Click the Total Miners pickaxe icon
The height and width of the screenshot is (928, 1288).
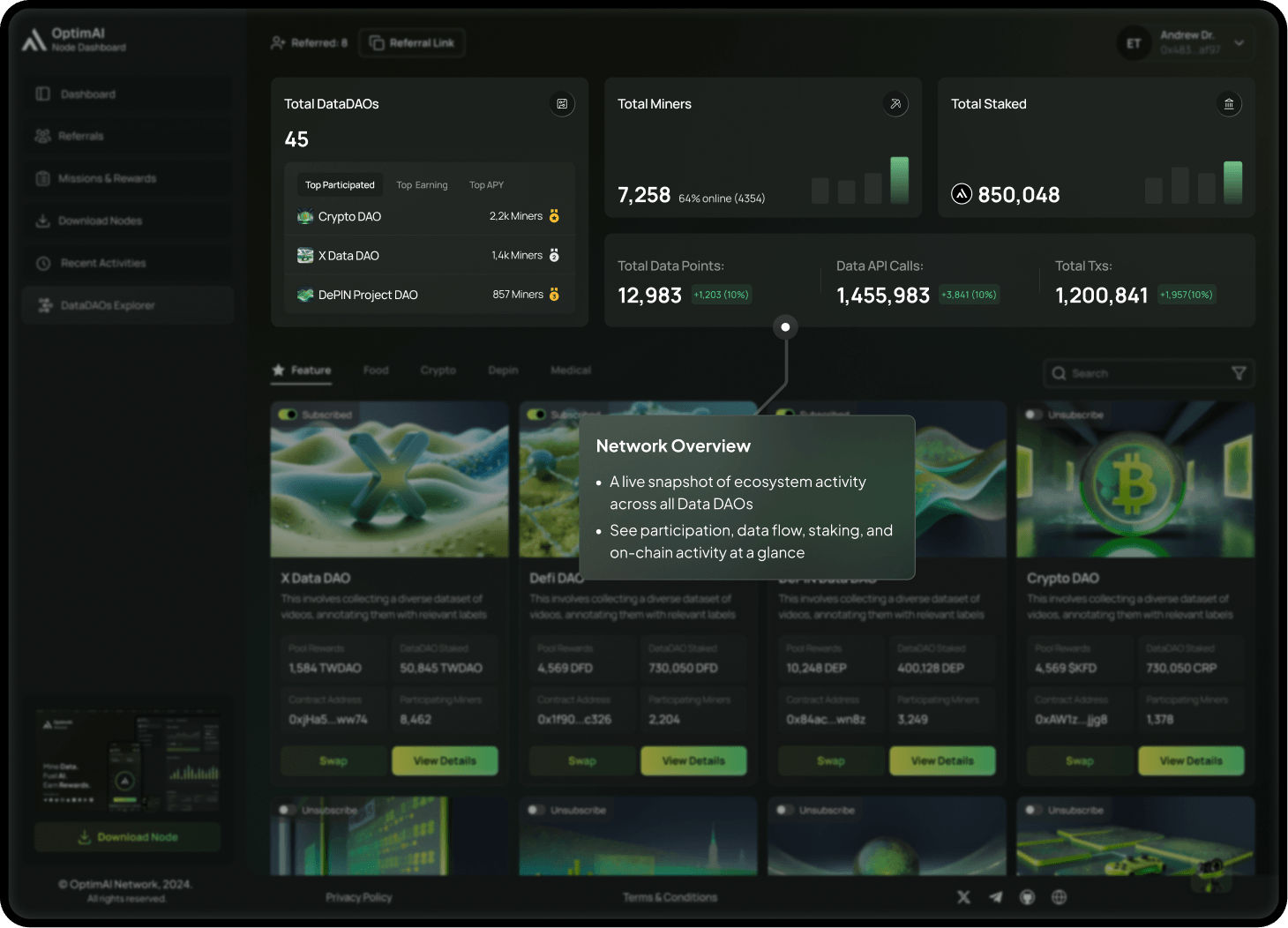coord(895,104)
